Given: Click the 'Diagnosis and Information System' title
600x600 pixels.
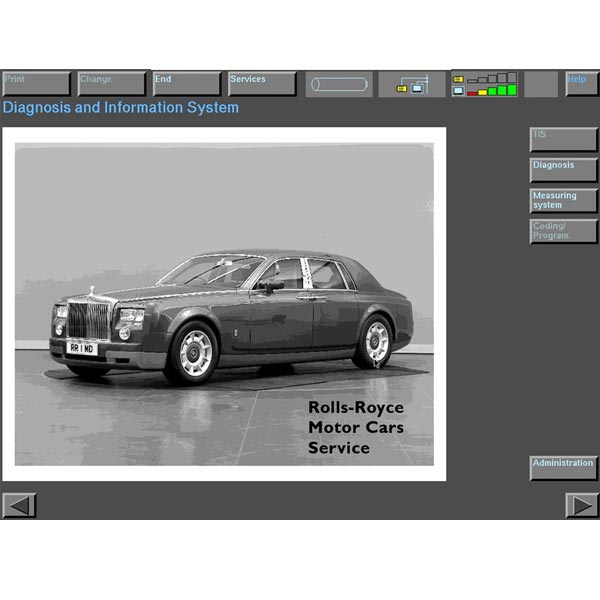Looking at the screenshot, I should pyautogui.click(x=121, y=108).
